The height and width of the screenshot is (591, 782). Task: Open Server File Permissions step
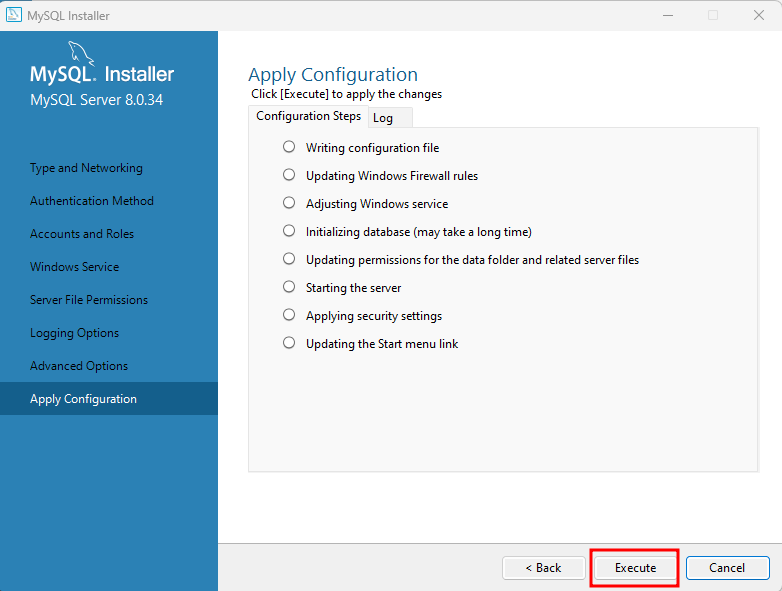pos(89,300)
